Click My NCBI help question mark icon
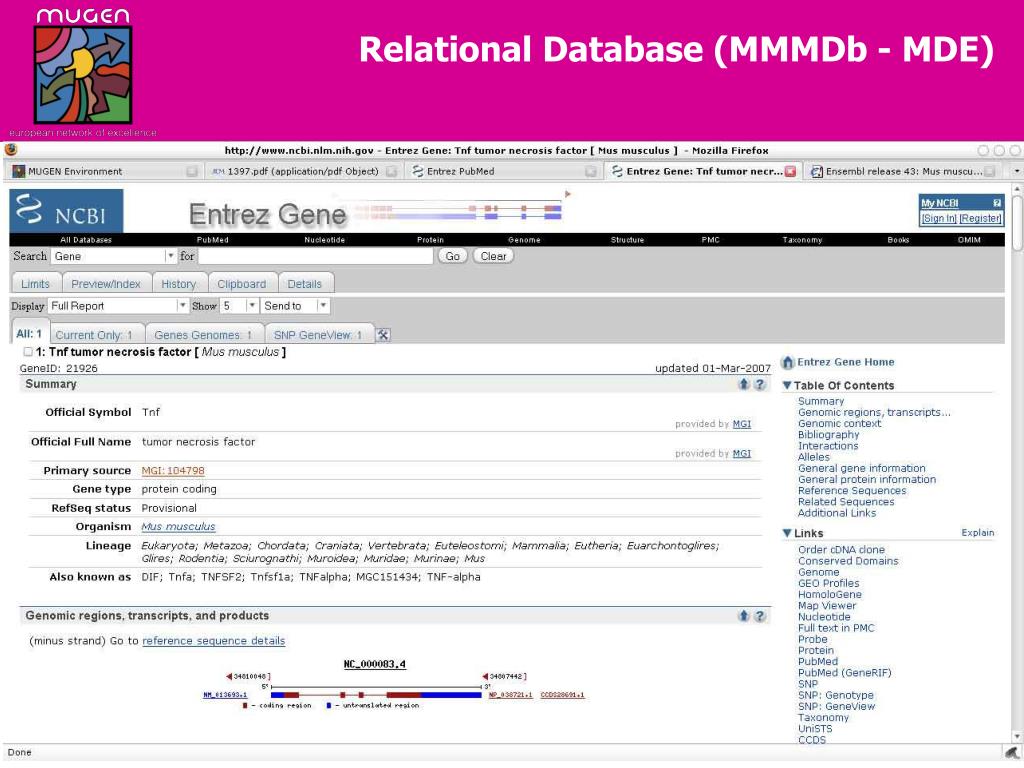The image size is (1024, 768). click(997, 203)
